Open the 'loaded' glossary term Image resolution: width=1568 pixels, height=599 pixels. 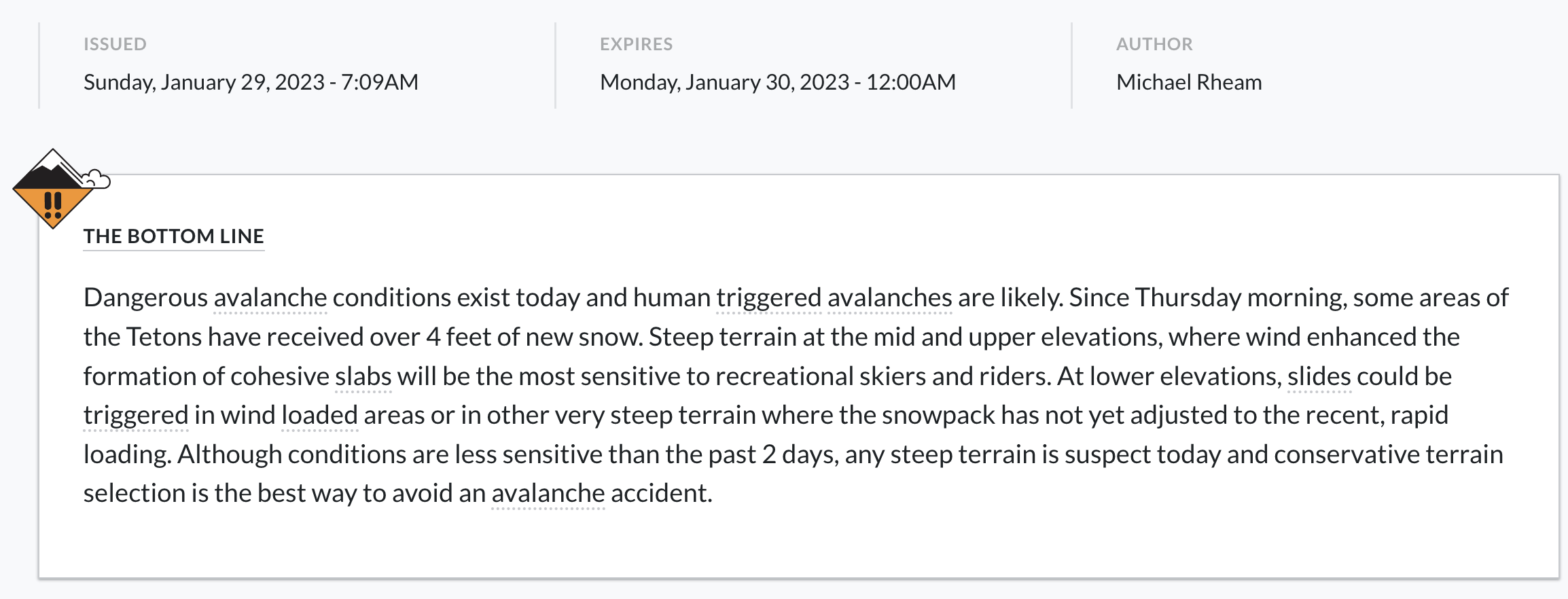pyautogui.click(x=320, y=415)
